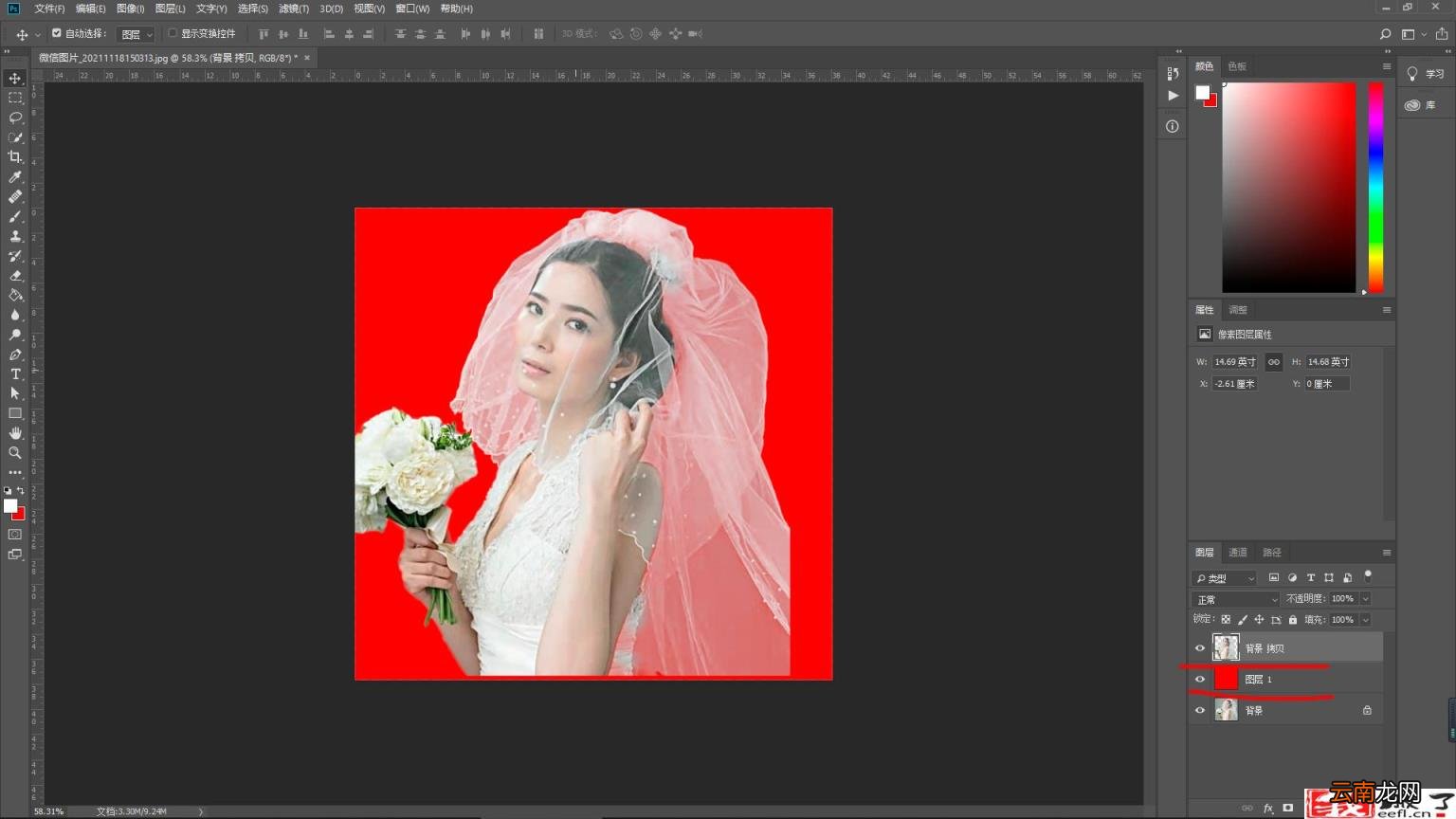Select the Zoom tool
This screenshot has width=1456, height=819.
tap(15, 453)
